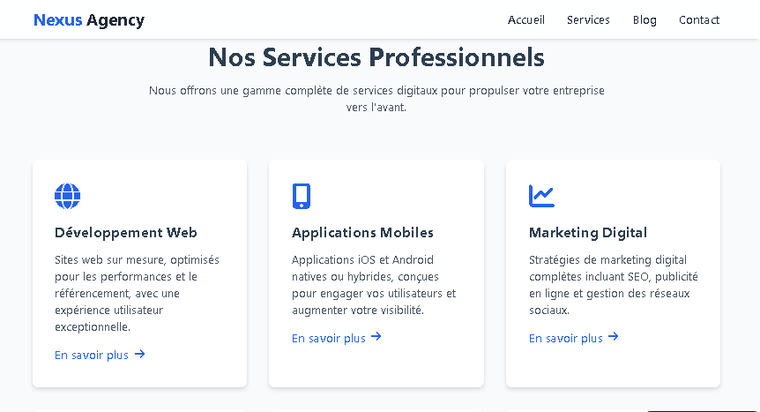Click the mobile phone icon
This screenshot has height=412, width=760.
302,196
